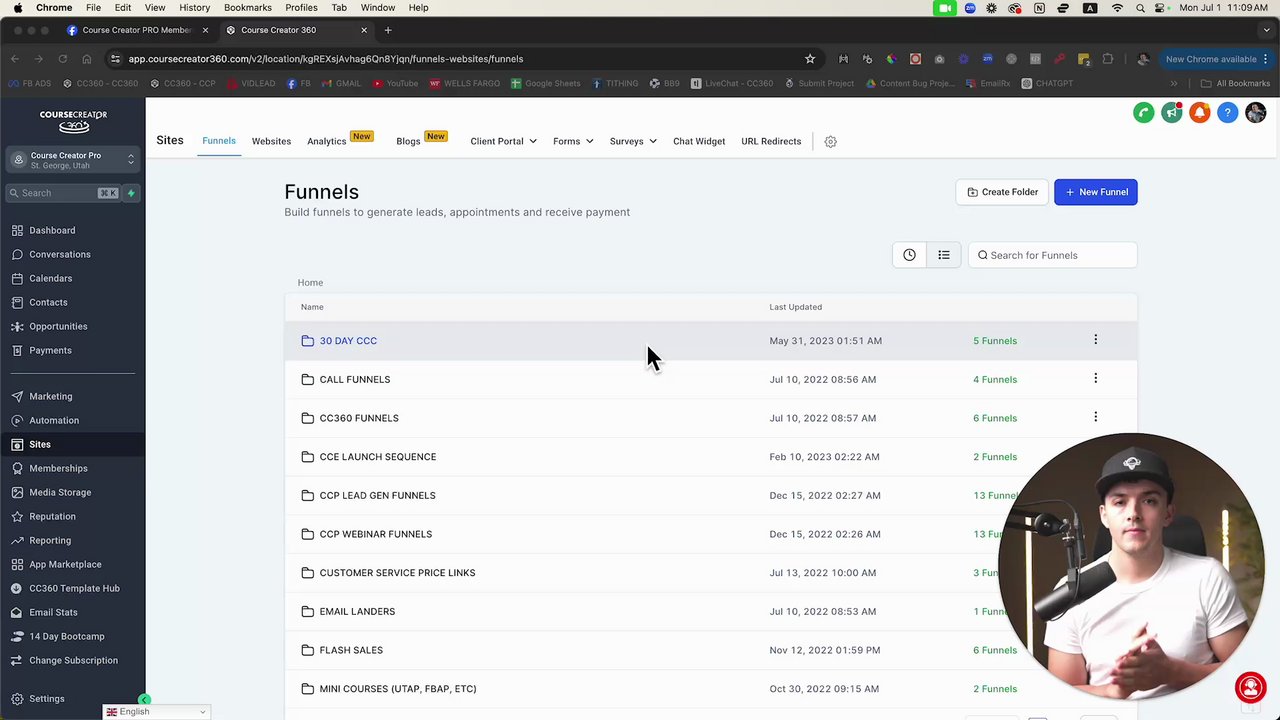Image resolution: width=1280 pixels, height=720 pixels.
Task: Open the Surveys dropdown
Action: point(633,142)
